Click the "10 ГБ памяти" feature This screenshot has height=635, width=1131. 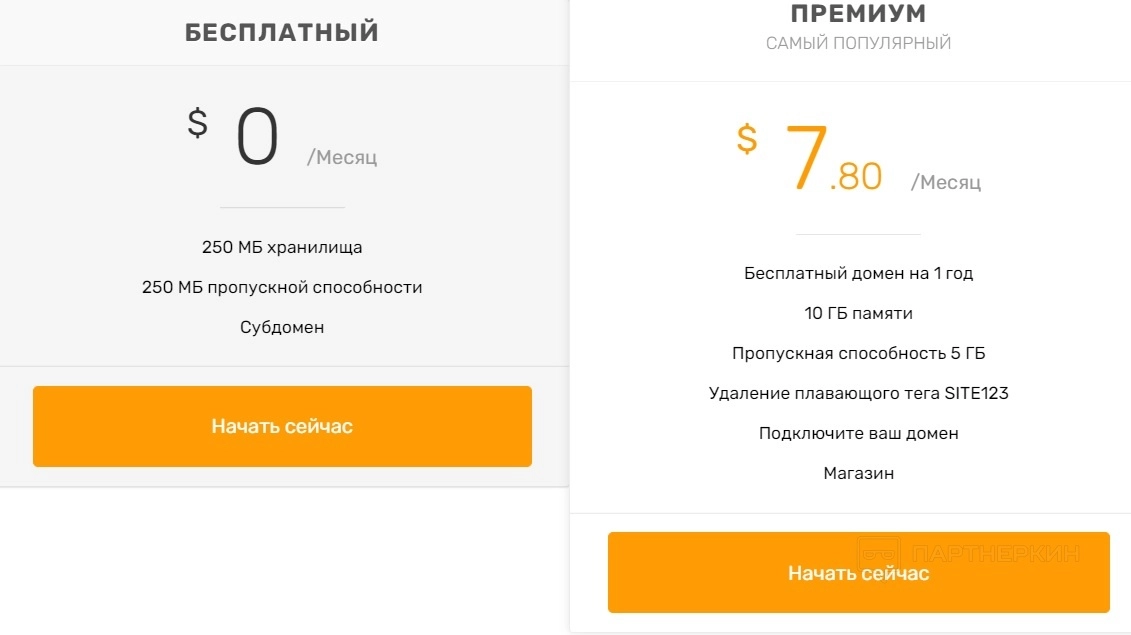coord(858,313)
